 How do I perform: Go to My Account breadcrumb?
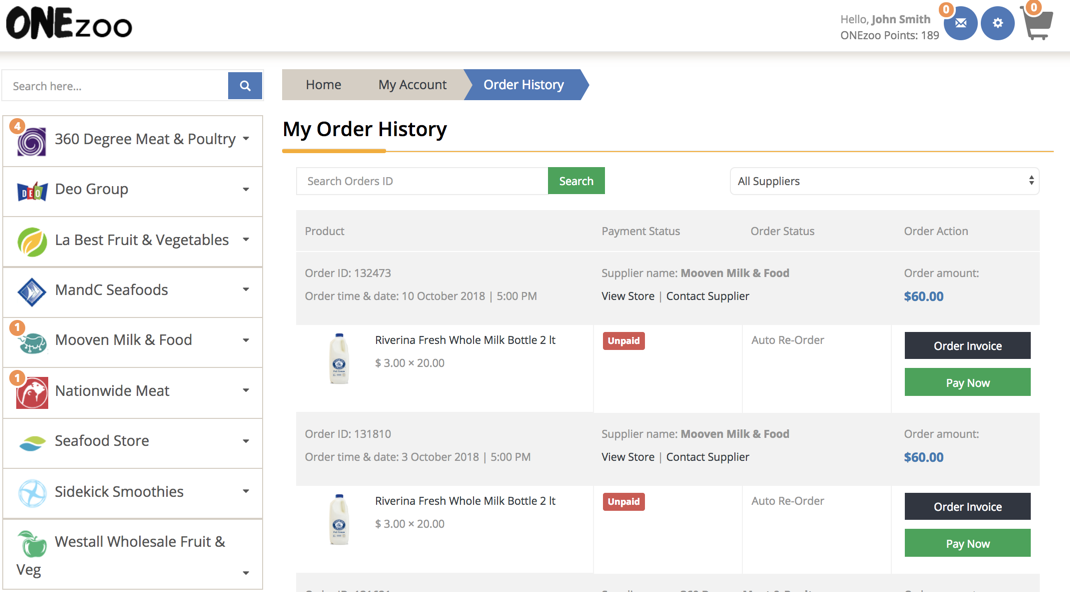pos(412,85)
